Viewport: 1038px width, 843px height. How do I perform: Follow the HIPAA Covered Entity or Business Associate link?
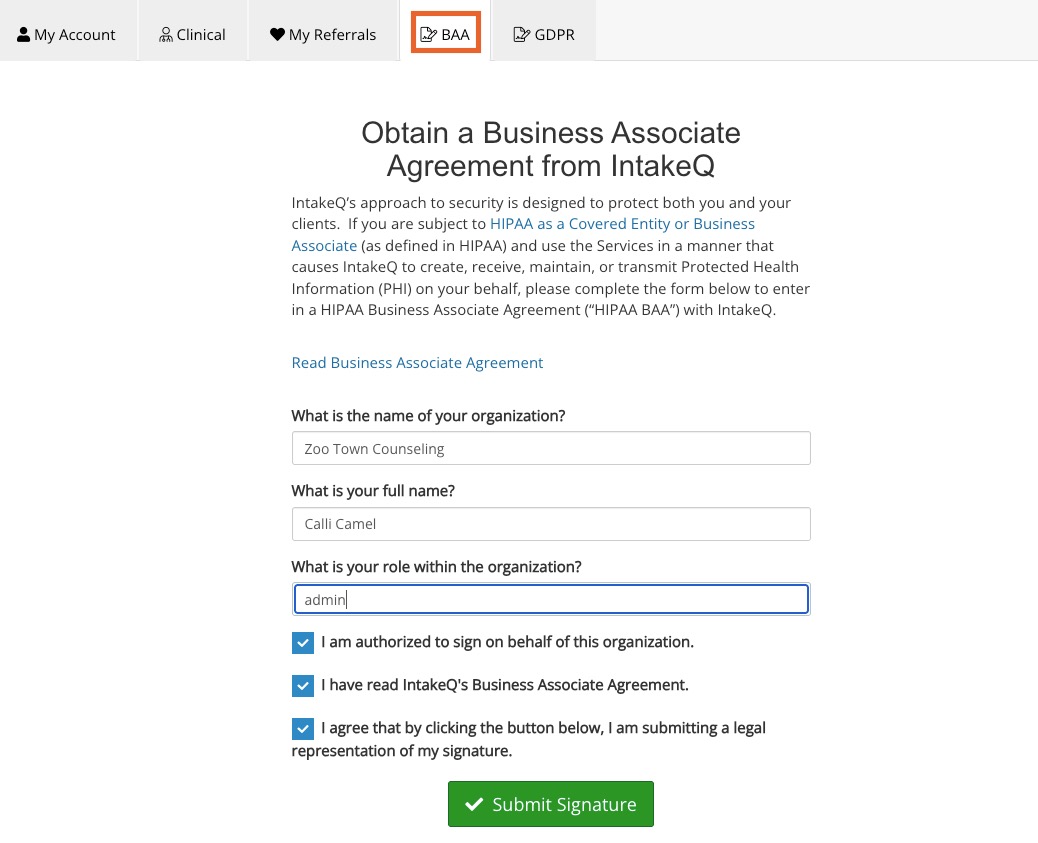(523, 234)
